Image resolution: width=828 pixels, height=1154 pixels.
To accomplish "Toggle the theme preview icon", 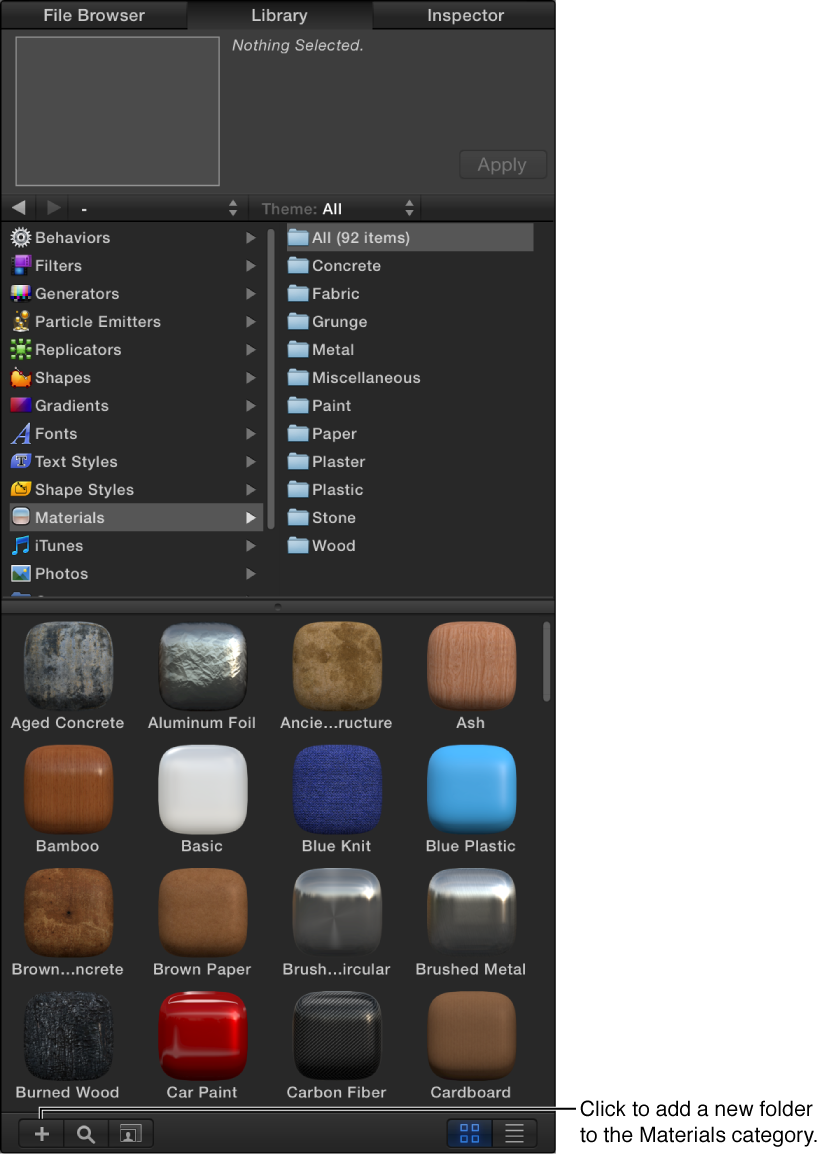I will pos(130,1134).
